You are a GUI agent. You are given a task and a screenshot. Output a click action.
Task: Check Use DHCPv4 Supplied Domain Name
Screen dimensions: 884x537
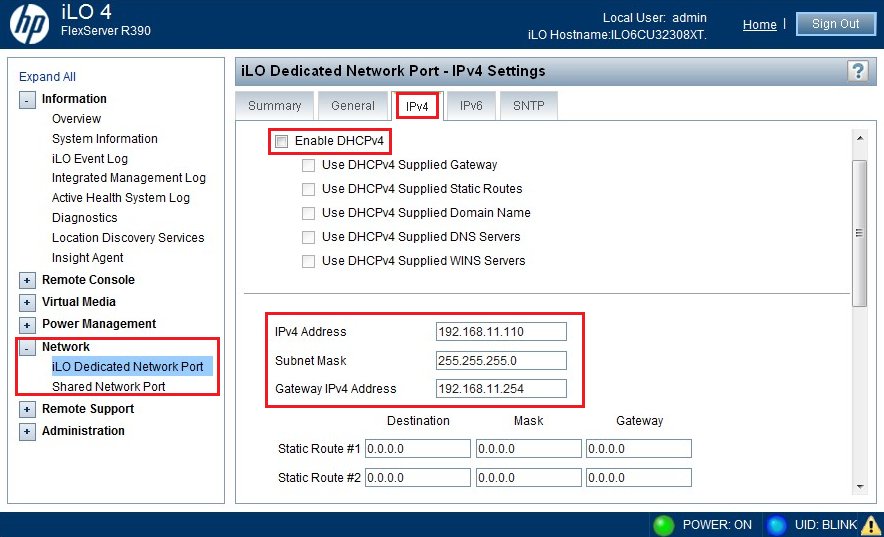click(x=308, y=214)
